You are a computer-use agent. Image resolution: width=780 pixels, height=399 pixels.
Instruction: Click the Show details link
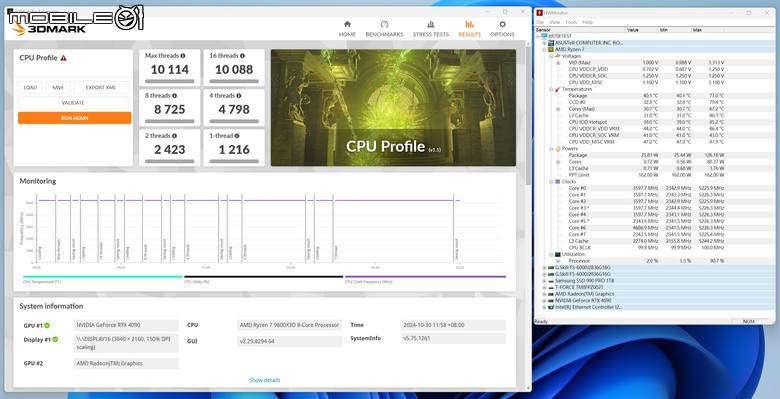265,380
